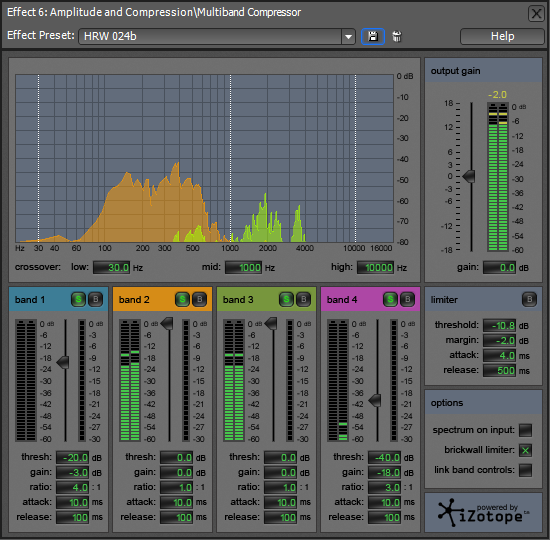Click the low crossover marker line at 30 Hz
550x540 pixels.
(39, 158)
